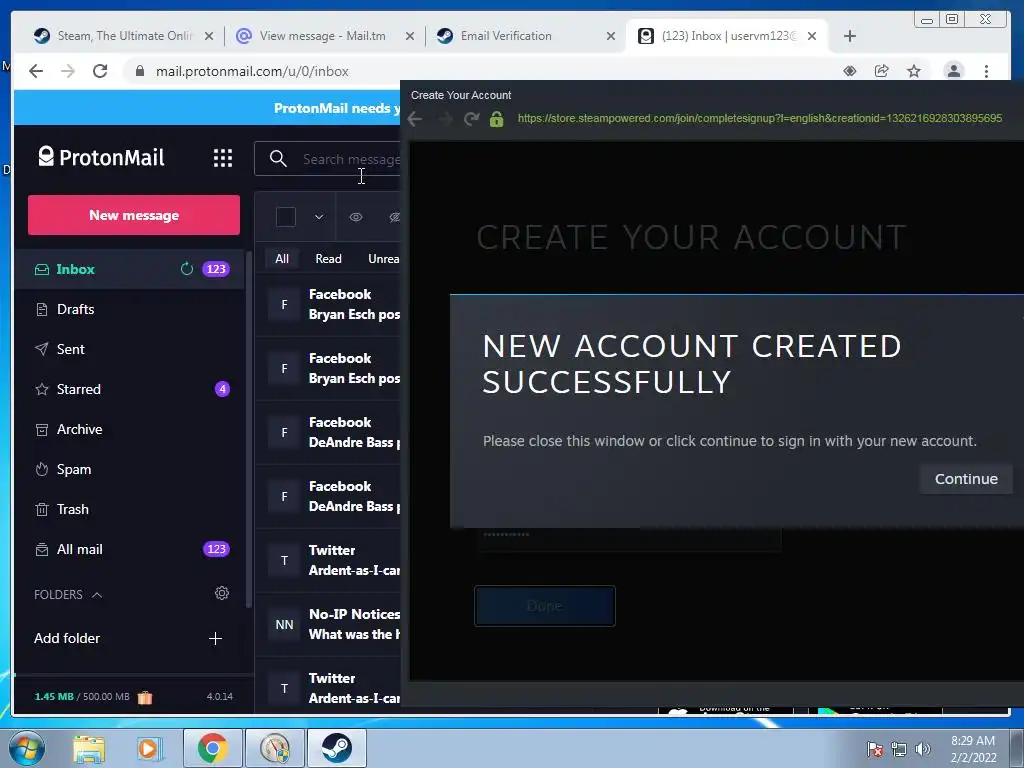The width and height of the screenshot is (1024, 768).
Task: Click the green padlock in Steam window
Action: 496,119
